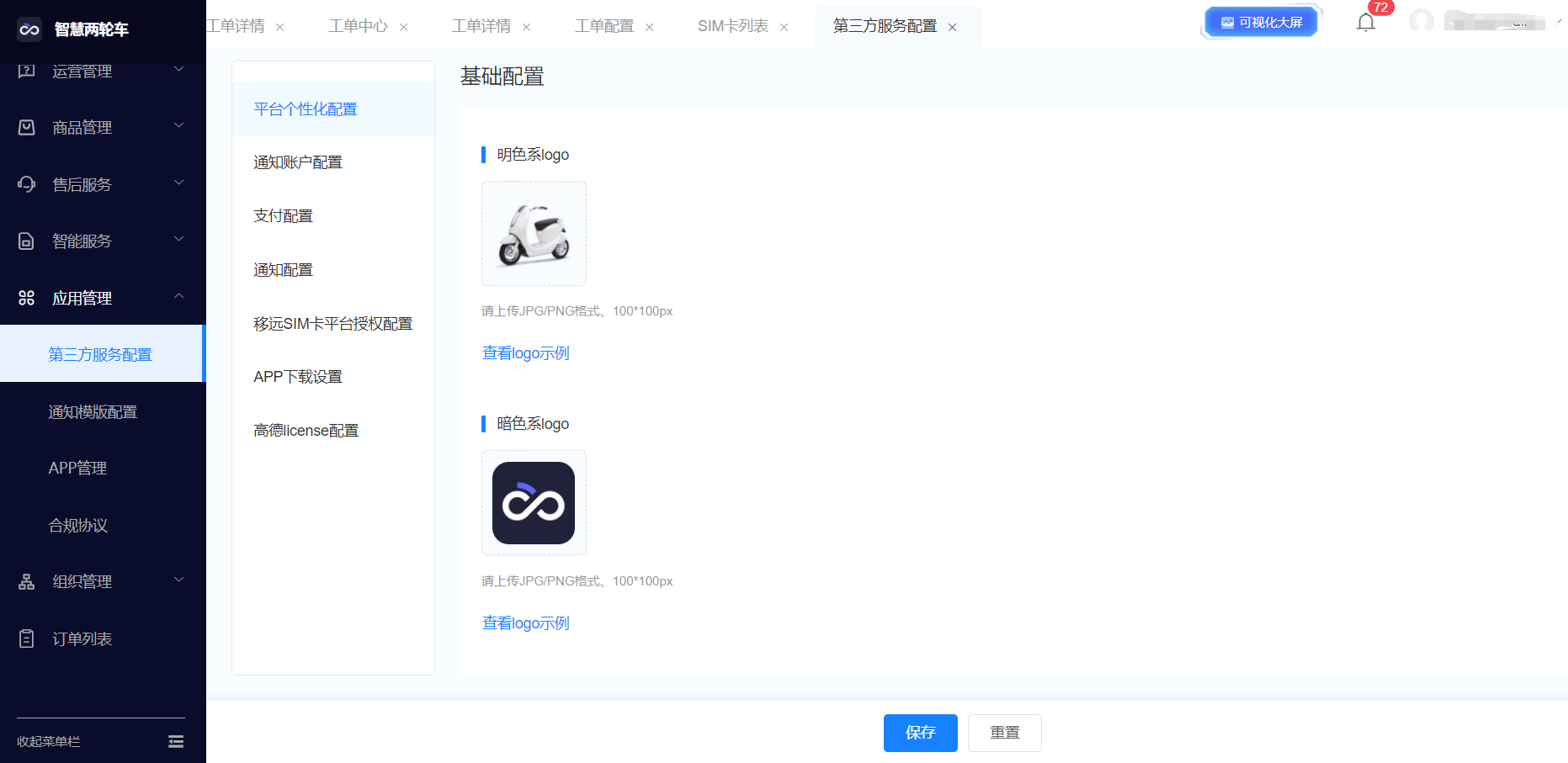Click the 智慧两轮车 logo icon

click(29, 29)
